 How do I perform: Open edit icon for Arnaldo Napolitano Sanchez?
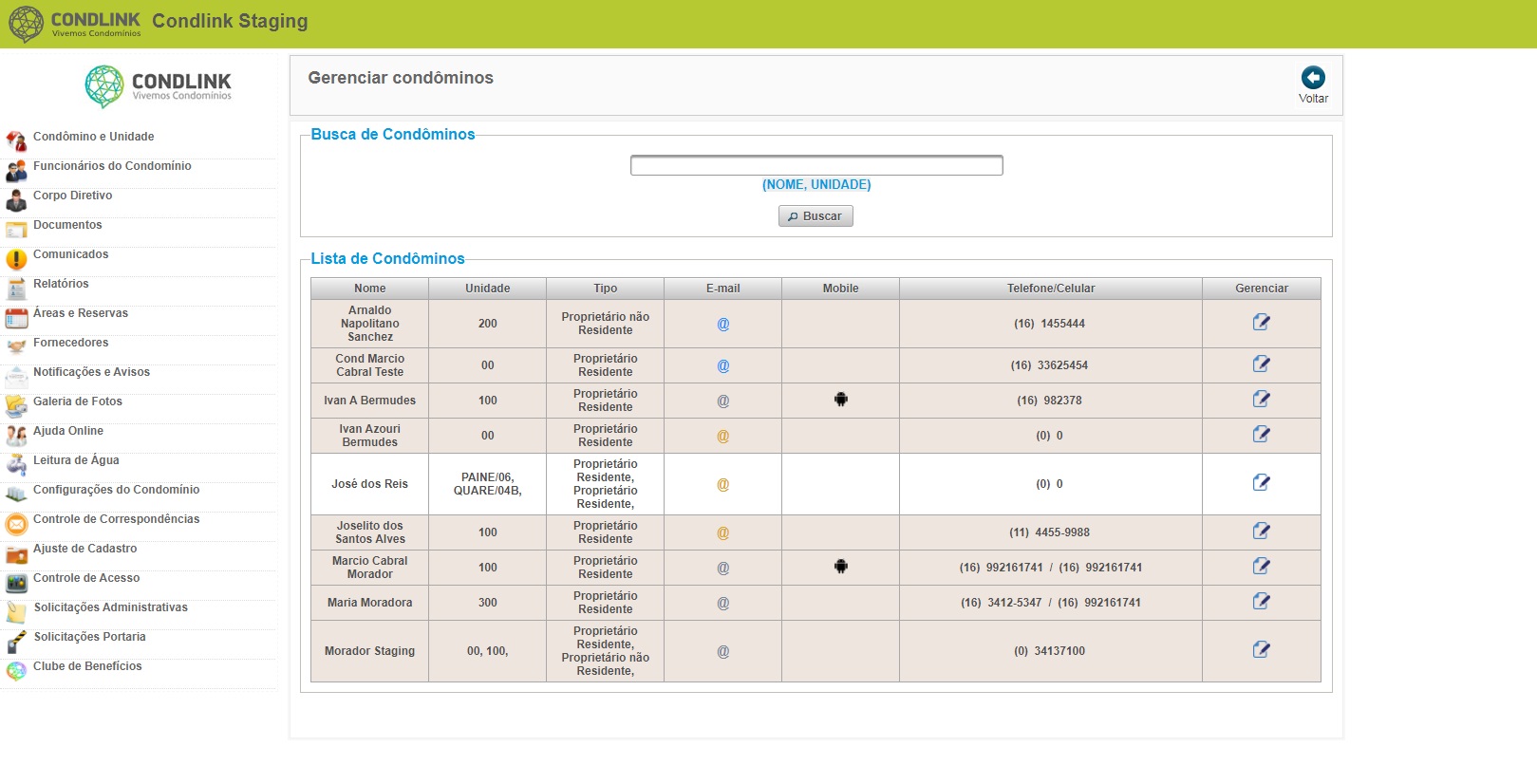[1261, 323]
